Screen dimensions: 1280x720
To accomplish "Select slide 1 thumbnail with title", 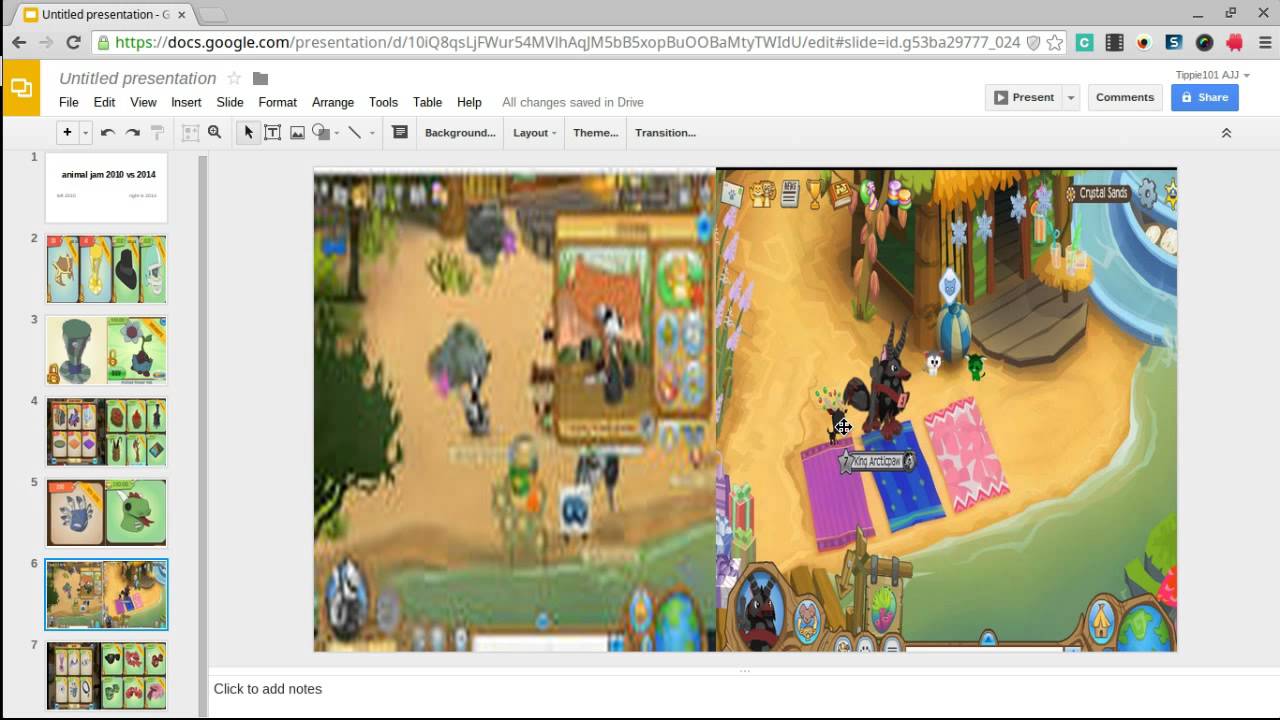I will click(x=106, y=187).
